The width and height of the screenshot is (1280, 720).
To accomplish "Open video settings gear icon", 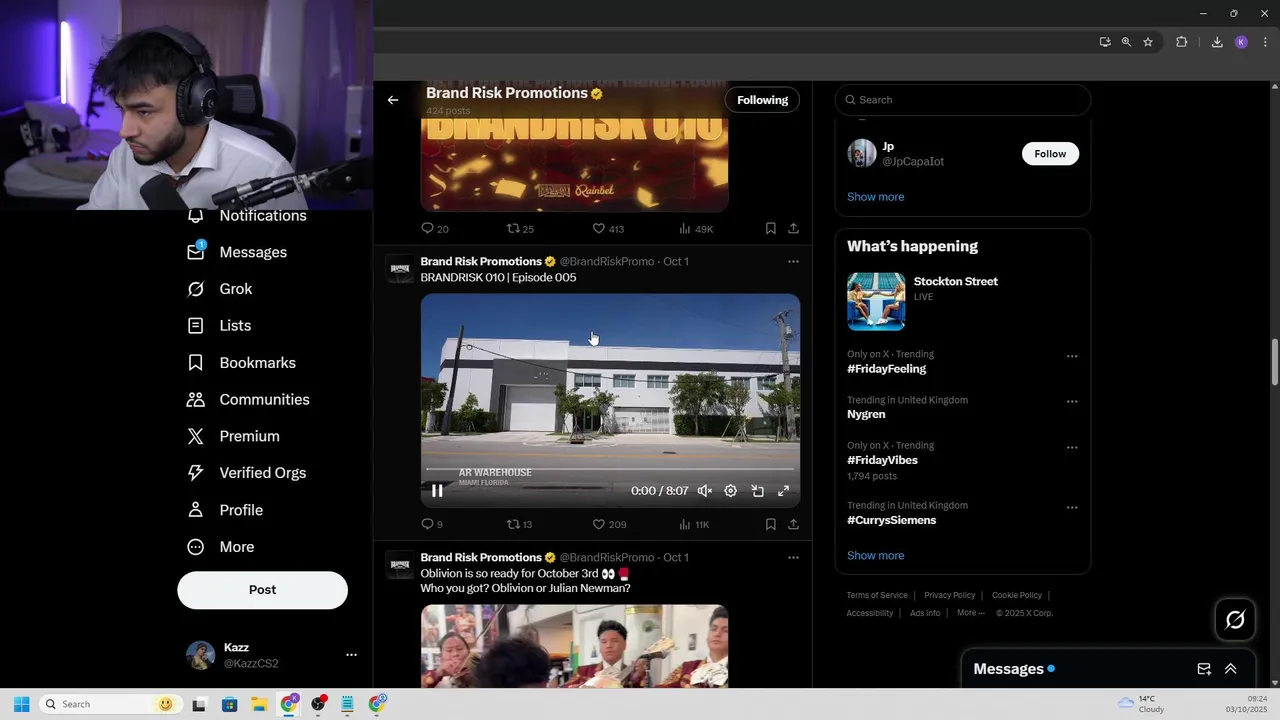I will click(x=731, y=491).
